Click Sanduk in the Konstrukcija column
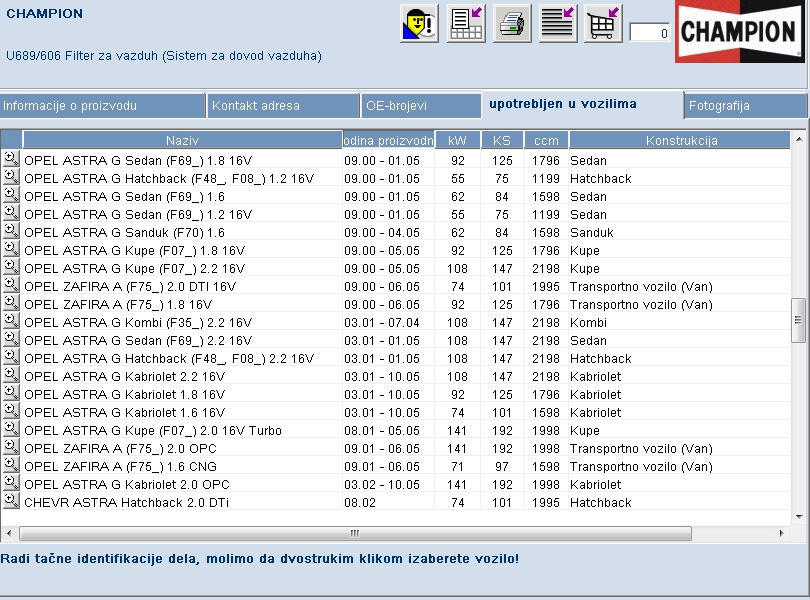The image size is (810, 600). [x=591, y=233]
